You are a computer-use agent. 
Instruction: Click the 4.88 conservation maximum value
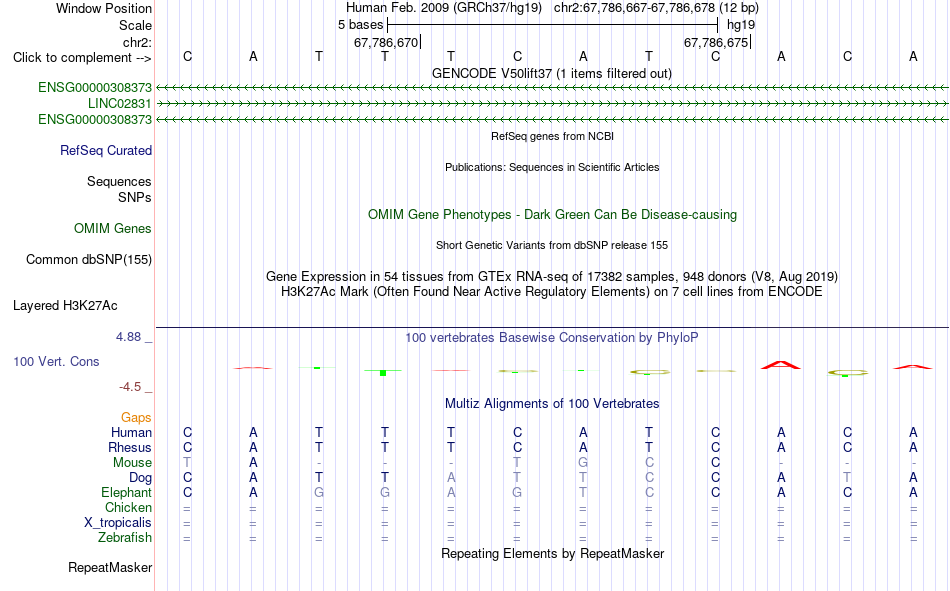(128, 337)
